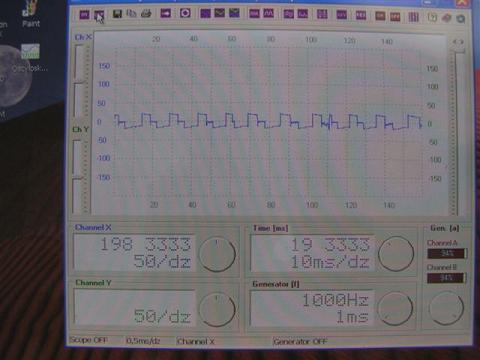The height and width of the screenshot is (360, 480).
Task: Select the Paint desktop icon
Action: pyautogui.click(x=30, y=15)
